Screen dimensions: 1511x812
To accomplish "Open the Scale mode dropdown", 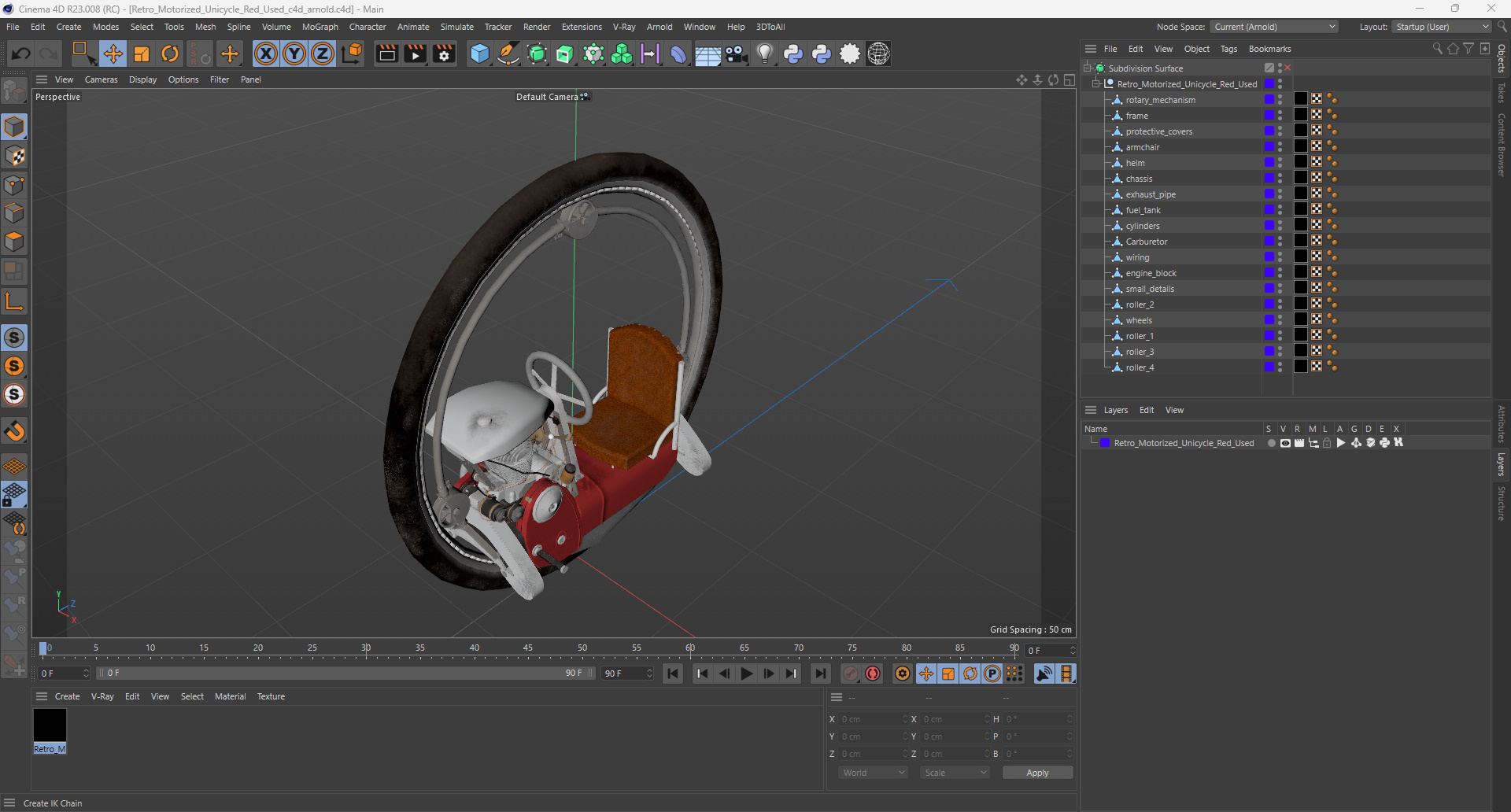I will [955, 773].
